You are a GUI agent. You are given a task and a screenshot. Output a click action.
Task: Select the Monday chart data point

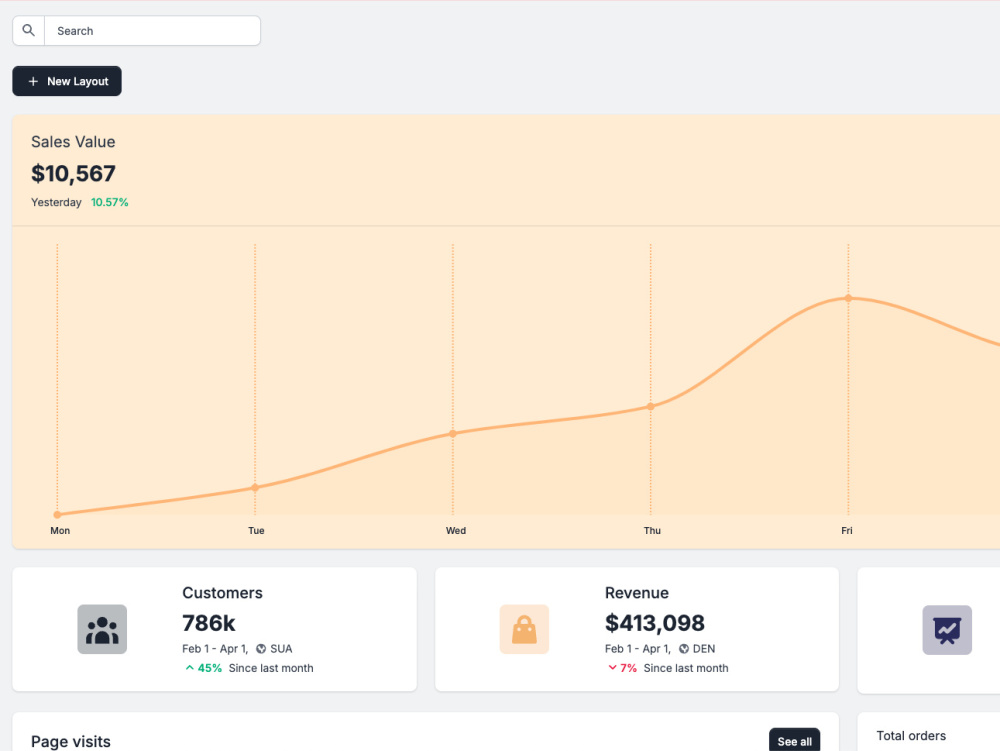tap(57, 514)
